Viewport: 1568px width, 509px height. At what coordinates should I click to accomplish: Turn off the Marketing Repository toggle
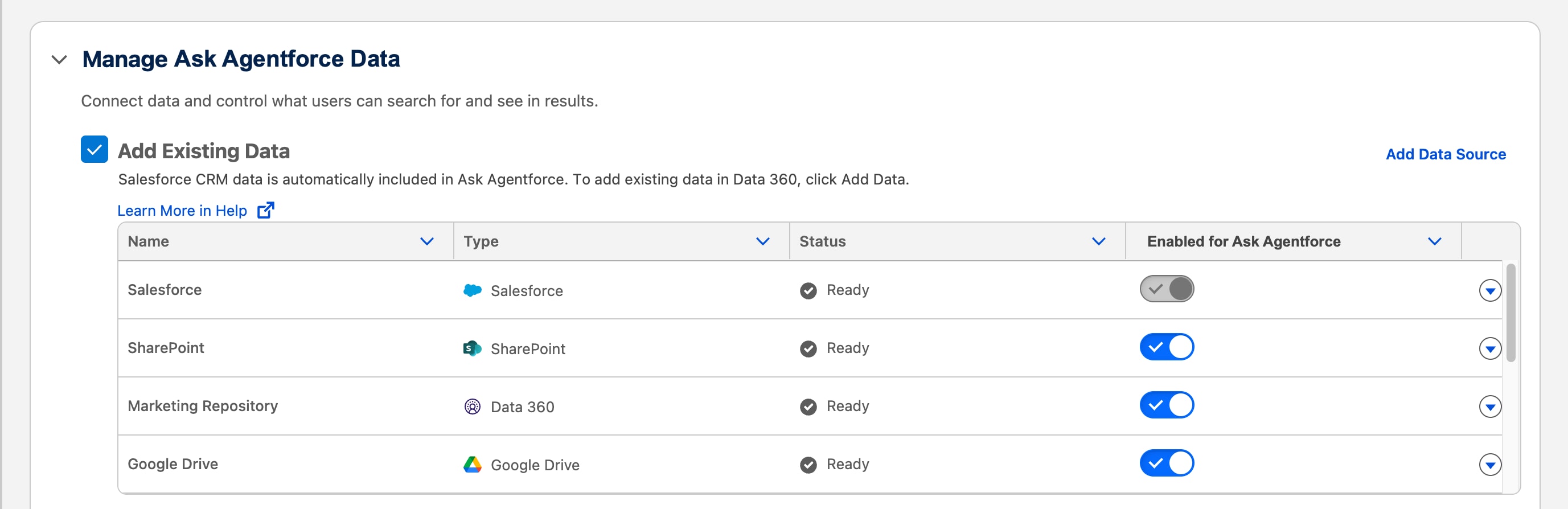1167,405
